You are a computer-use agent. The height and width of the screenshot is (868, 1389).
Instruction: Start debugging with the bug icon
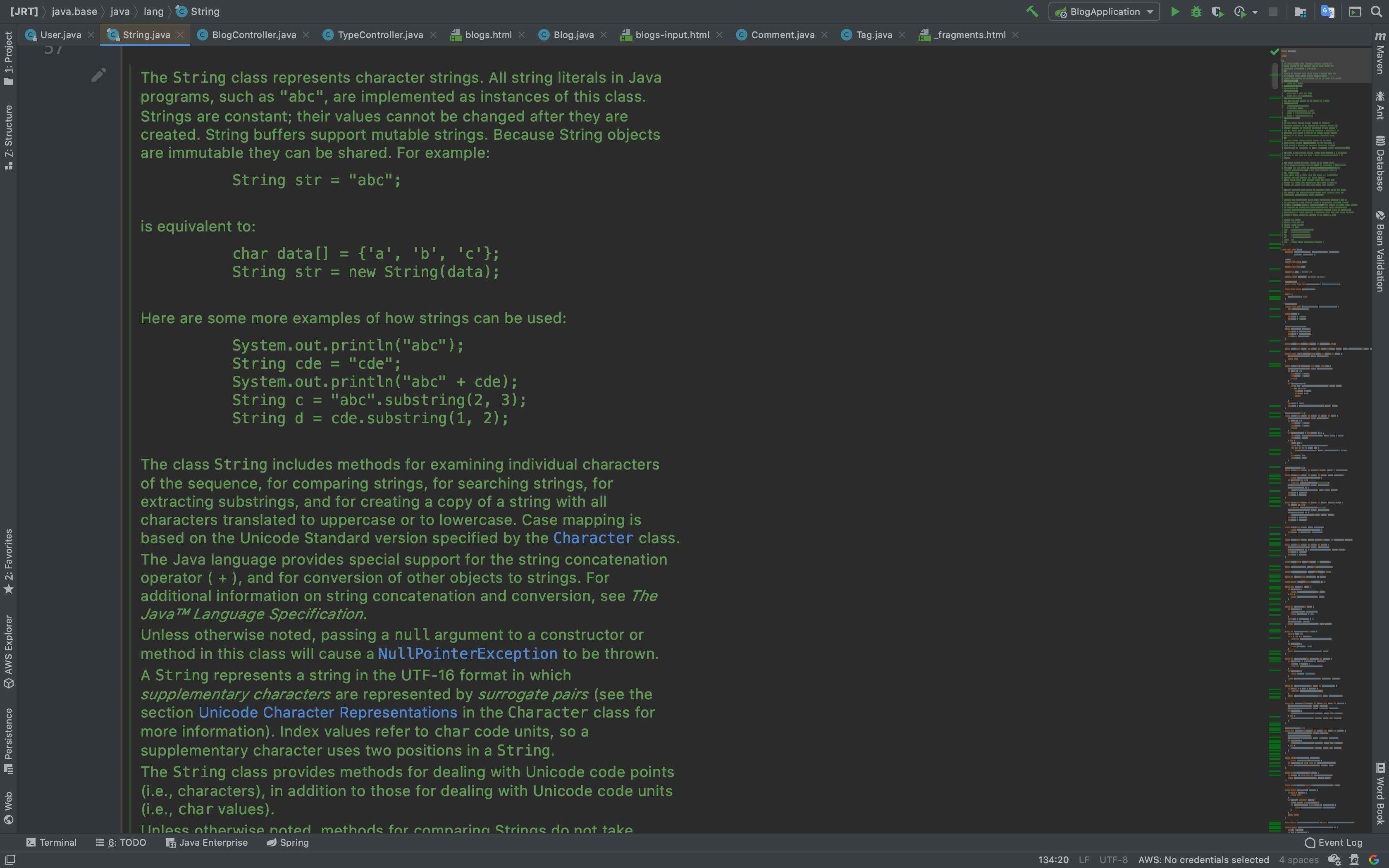tap(1196, 12)
